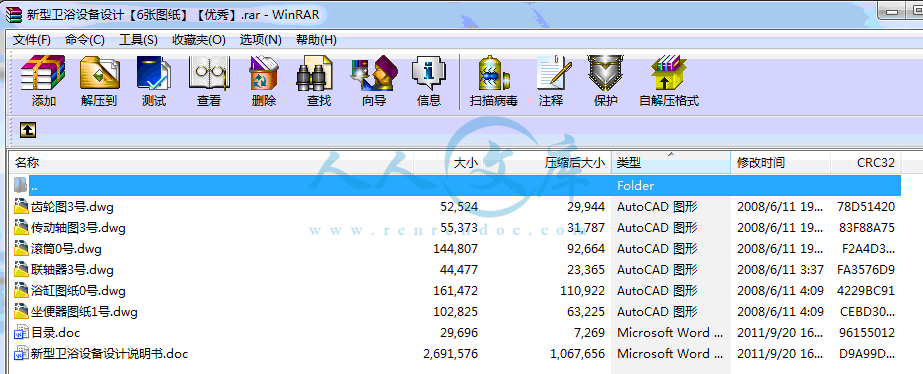This screenshot has width=923, height=374.
Task: Open the 文件(F) menu
Action: tap(32, 39)
